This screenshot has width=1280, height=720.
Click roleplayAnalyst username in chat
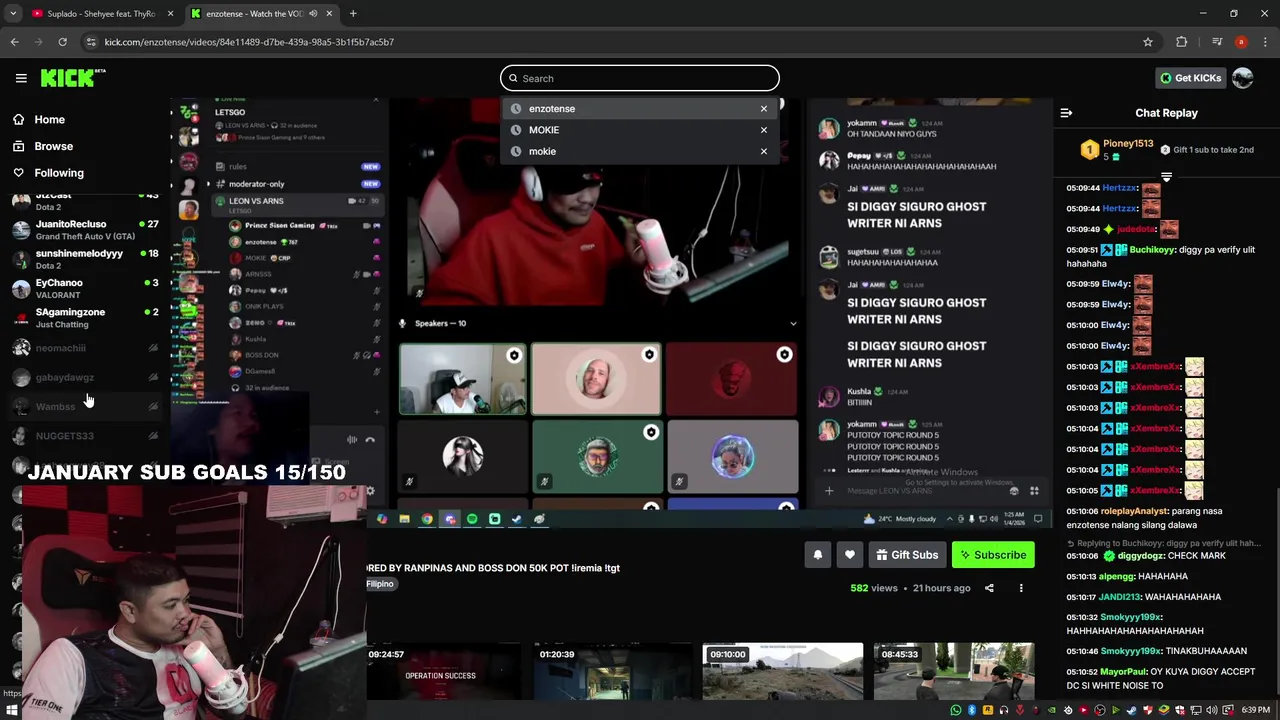[1135, 511]
